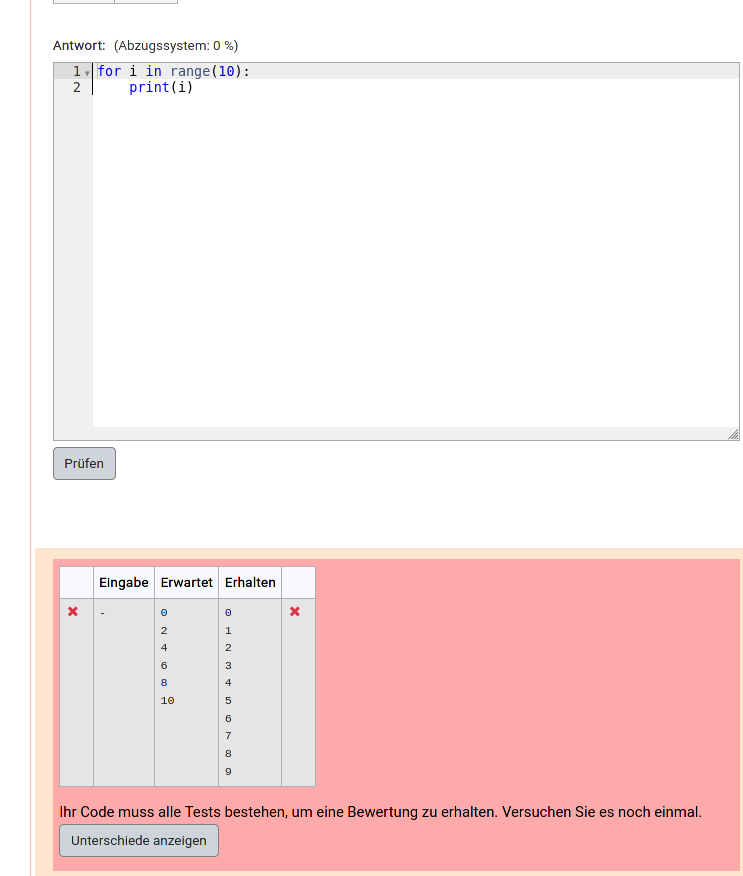Click the resize handle at the editor's corner
The image size is (743, 876).
click(733, 434)
